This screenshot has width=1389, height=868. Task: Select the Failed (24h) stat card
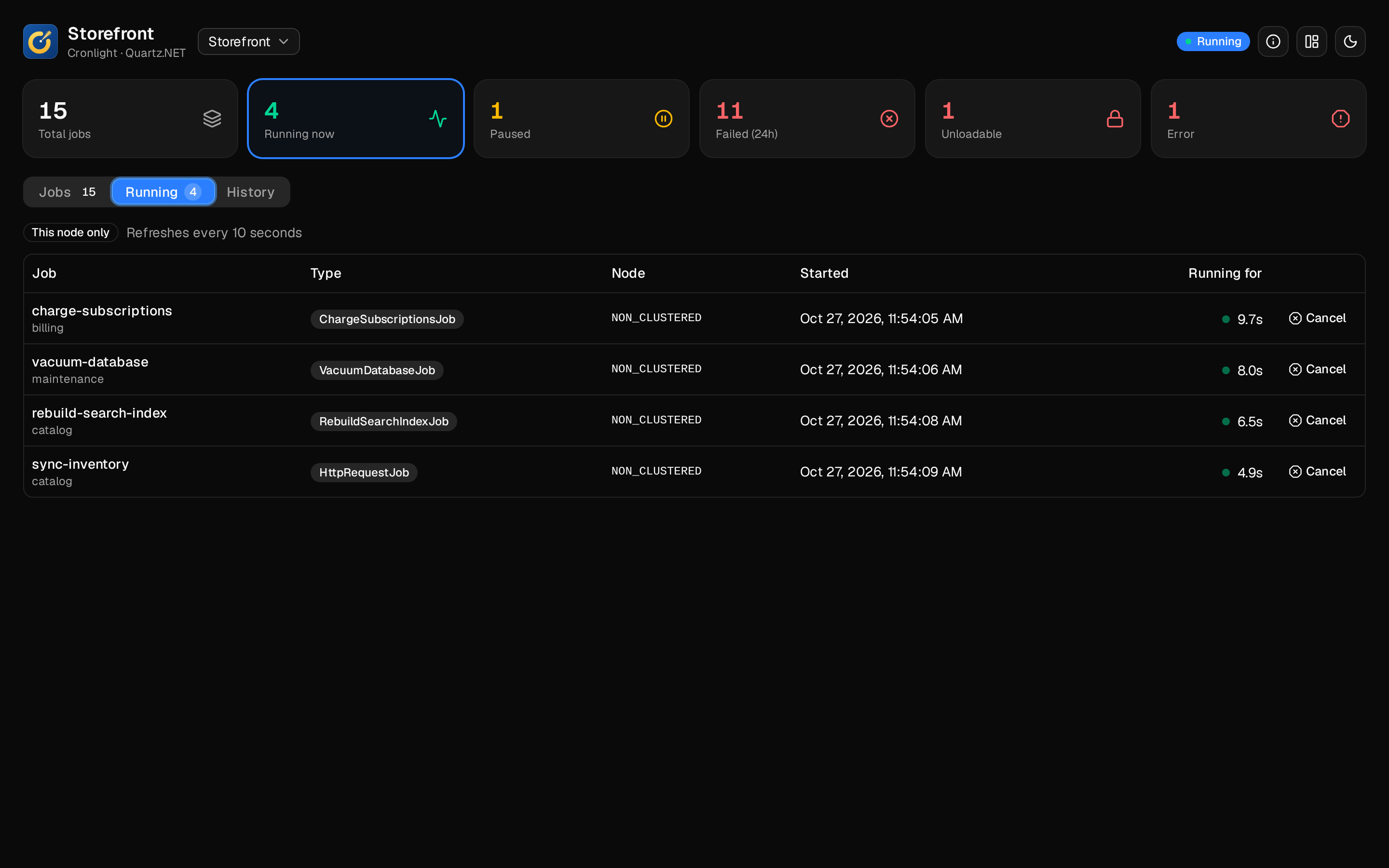pyautogui.click(x=807, y=119)
